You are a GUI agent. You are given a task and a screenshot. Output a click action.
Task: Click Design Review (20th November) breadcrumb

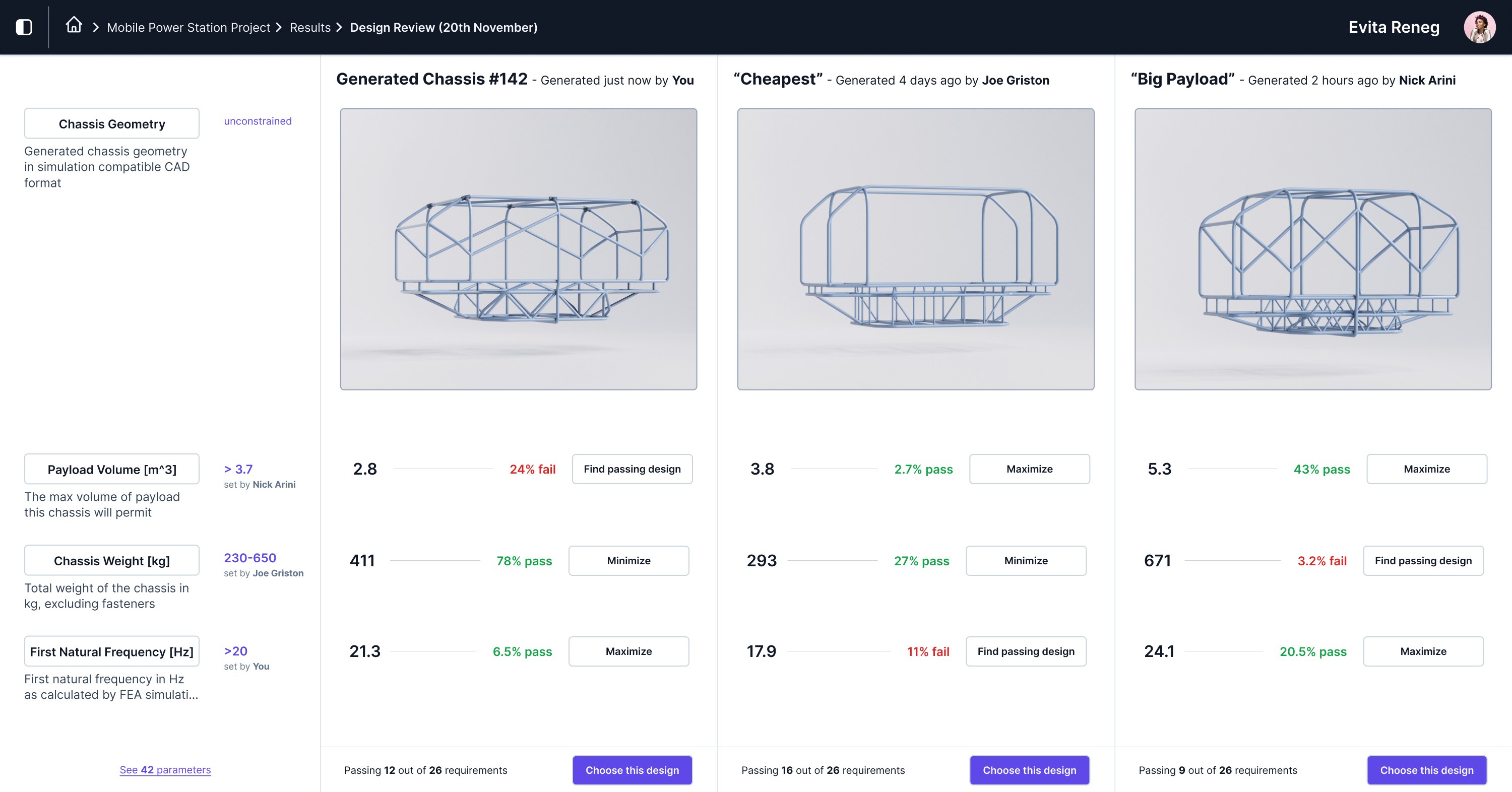[x=443, y=28]
